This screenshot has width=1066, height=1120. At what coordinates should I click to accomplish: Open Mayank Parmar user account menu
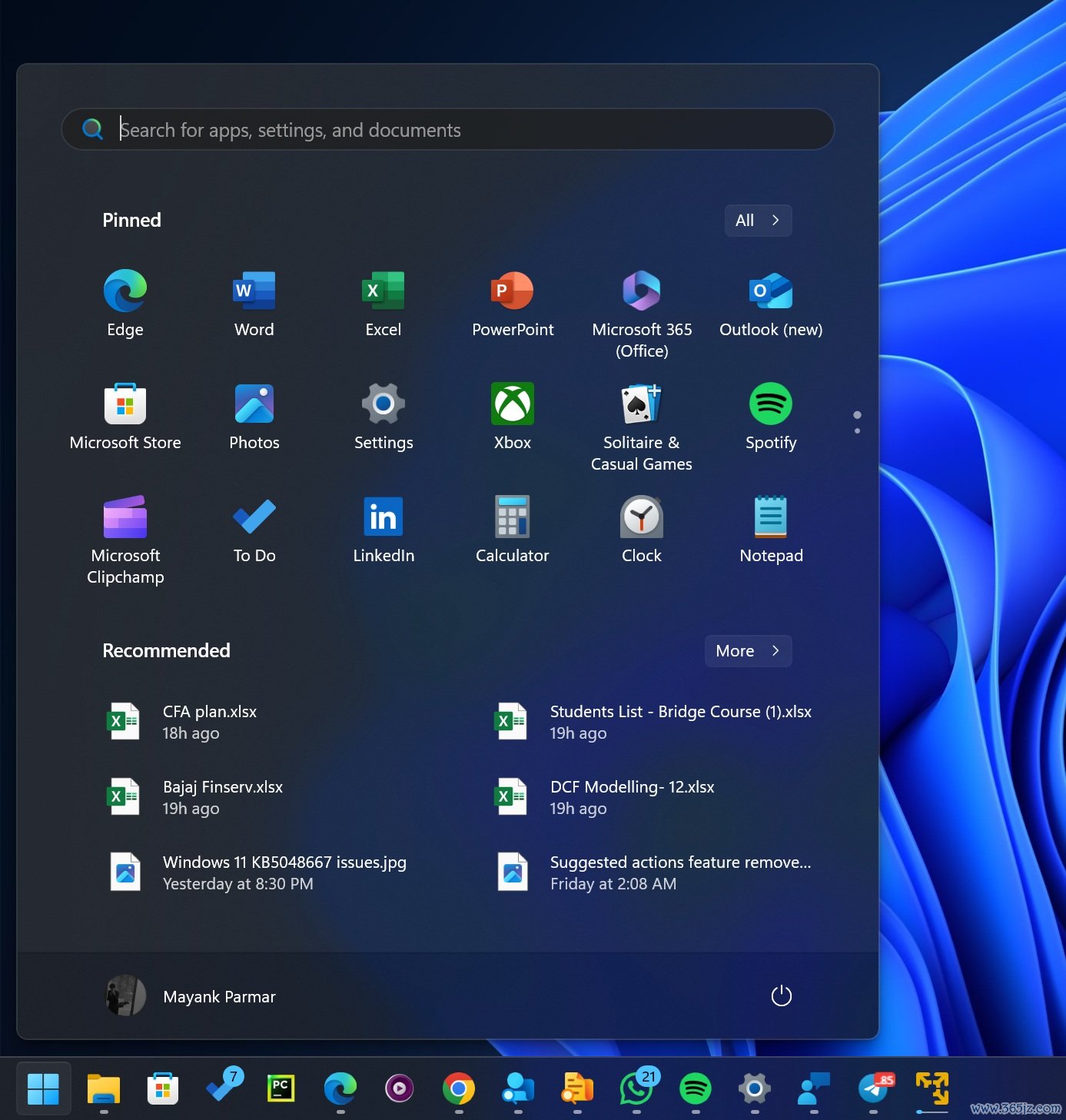click(x=191, y=996)
